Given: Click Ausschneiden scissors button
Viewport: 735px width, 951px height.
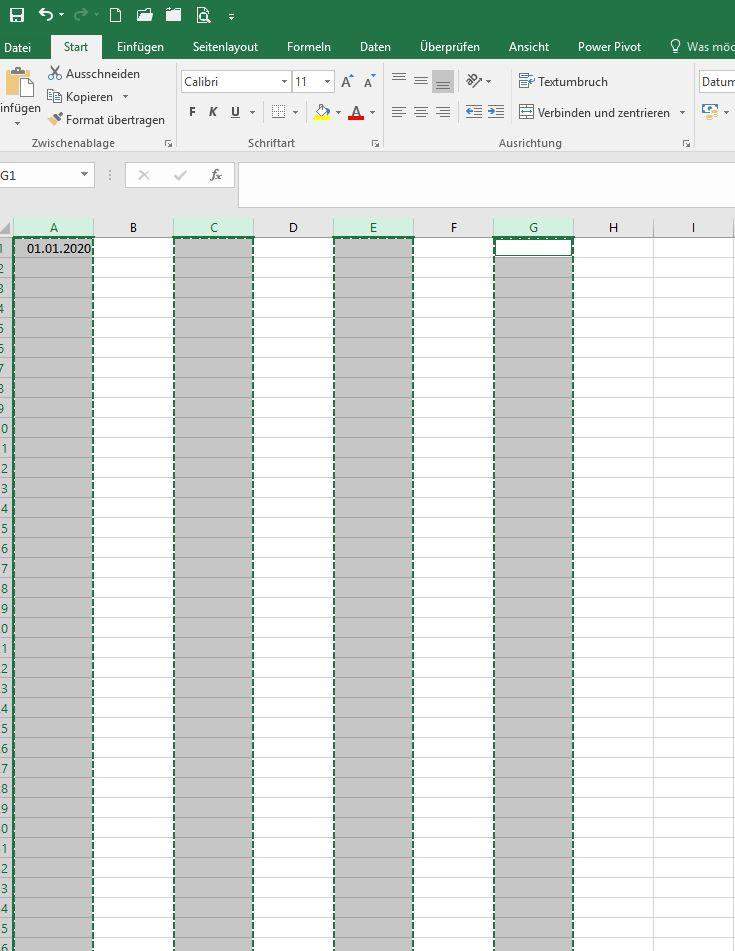Looking at the screenshot, I should tap(94, 74).
